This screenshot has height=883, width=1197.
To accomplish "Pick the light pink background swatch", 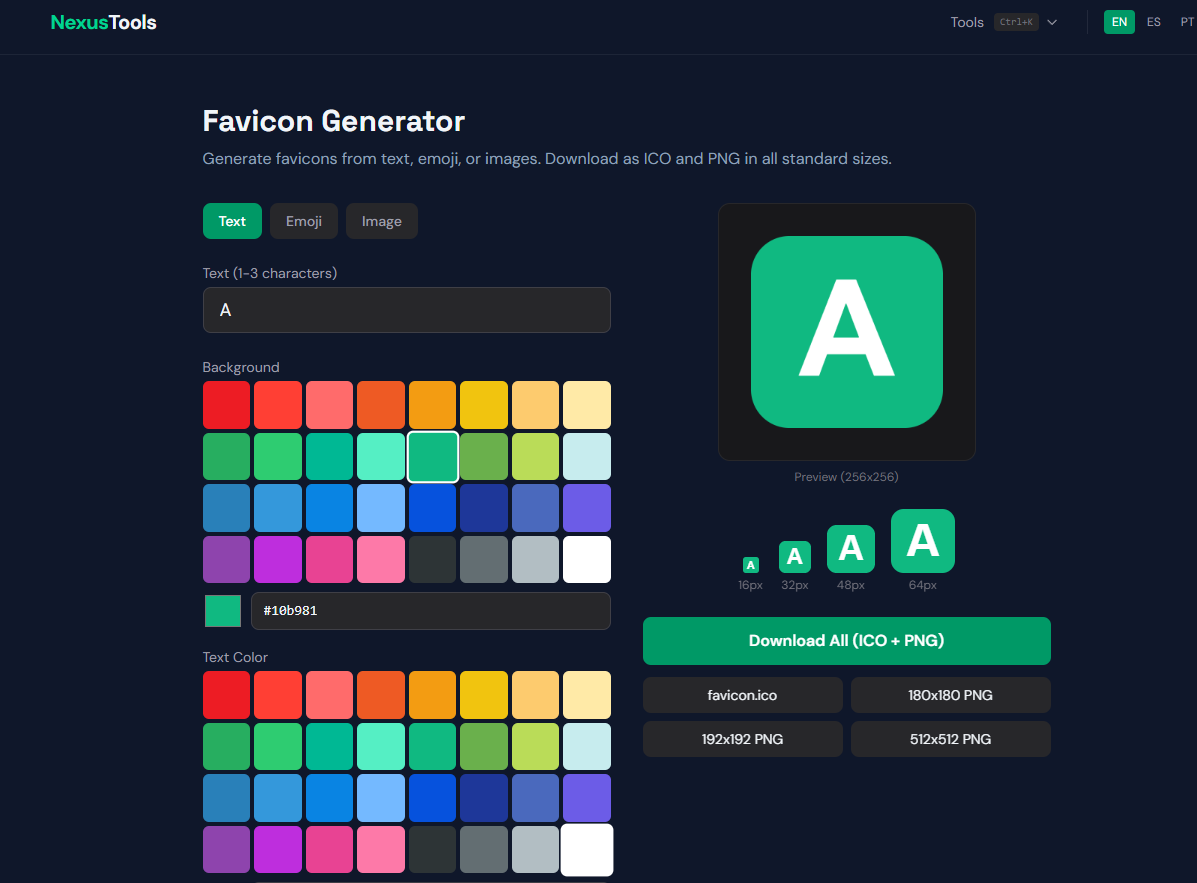I will pos(381,559).
